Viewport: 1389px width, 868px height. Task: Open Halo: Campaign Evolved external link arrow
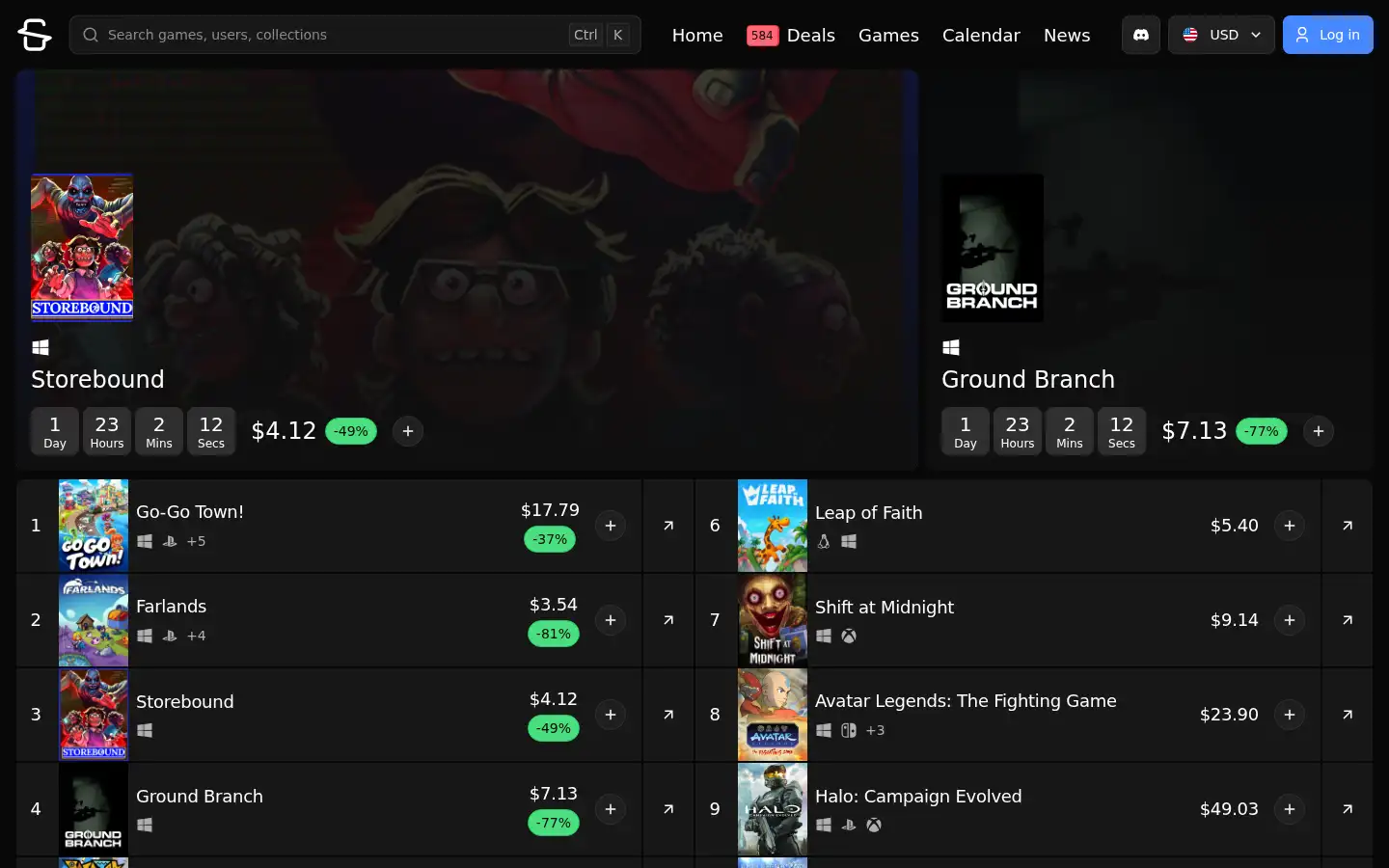tap(1348, 809)
